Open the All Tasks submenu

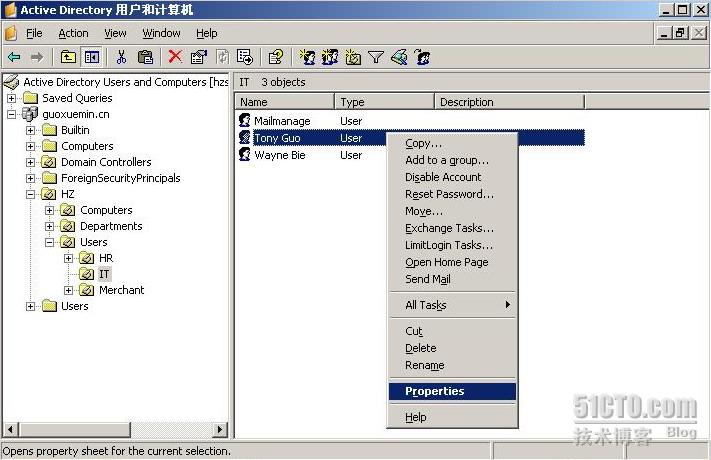point(453,305)
